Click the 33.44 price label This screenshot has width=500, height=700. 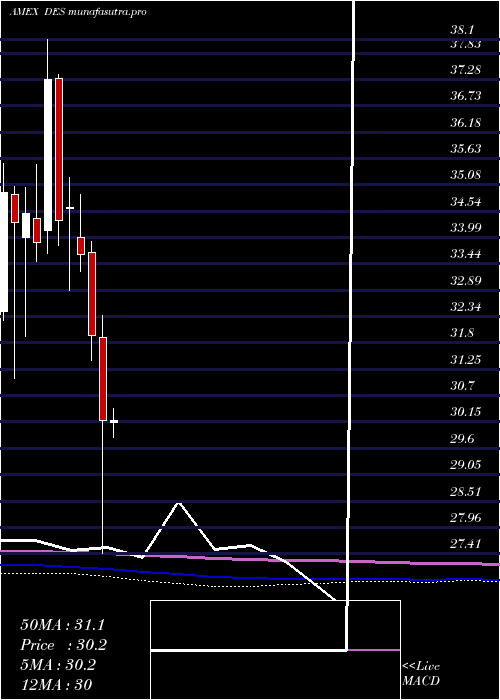pyautogui.click(x=465, y=254)
